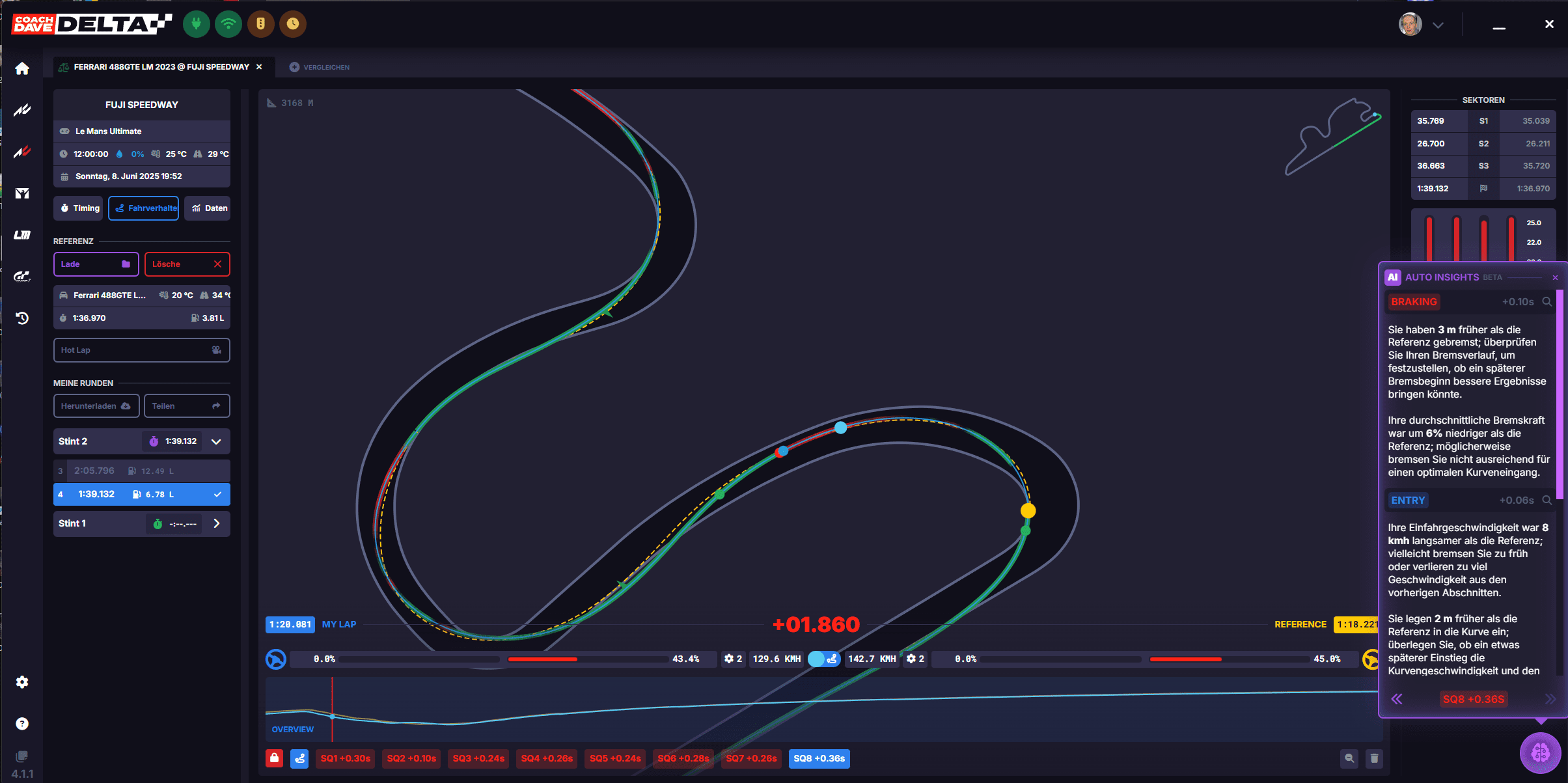Click the trash delete icon bottom right
This screenshot has width=1568, height=783.
click(x=1374, y=758)
